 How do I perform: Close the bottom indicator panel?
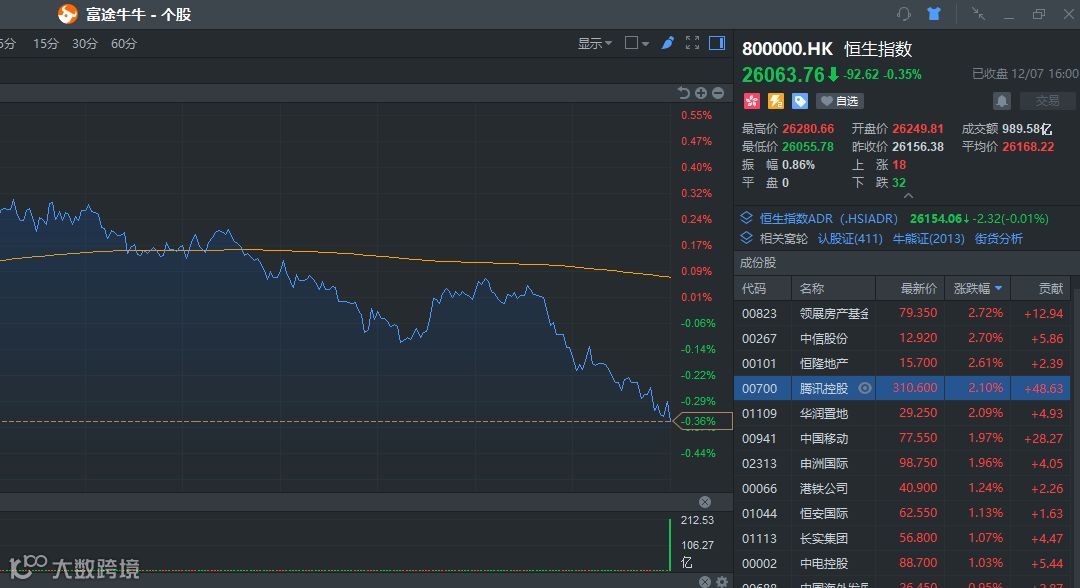click(705, 582)
